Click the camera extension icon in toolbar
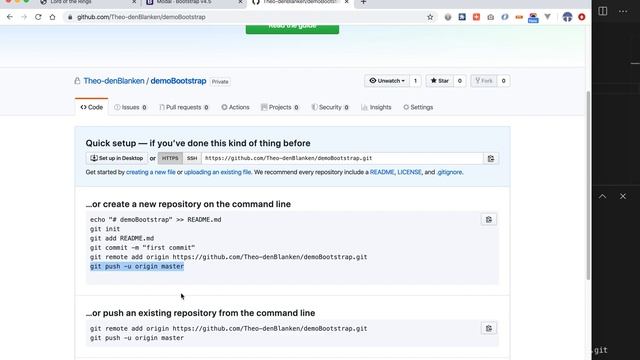Screen dimensions: 640x360 pos(491,17)
